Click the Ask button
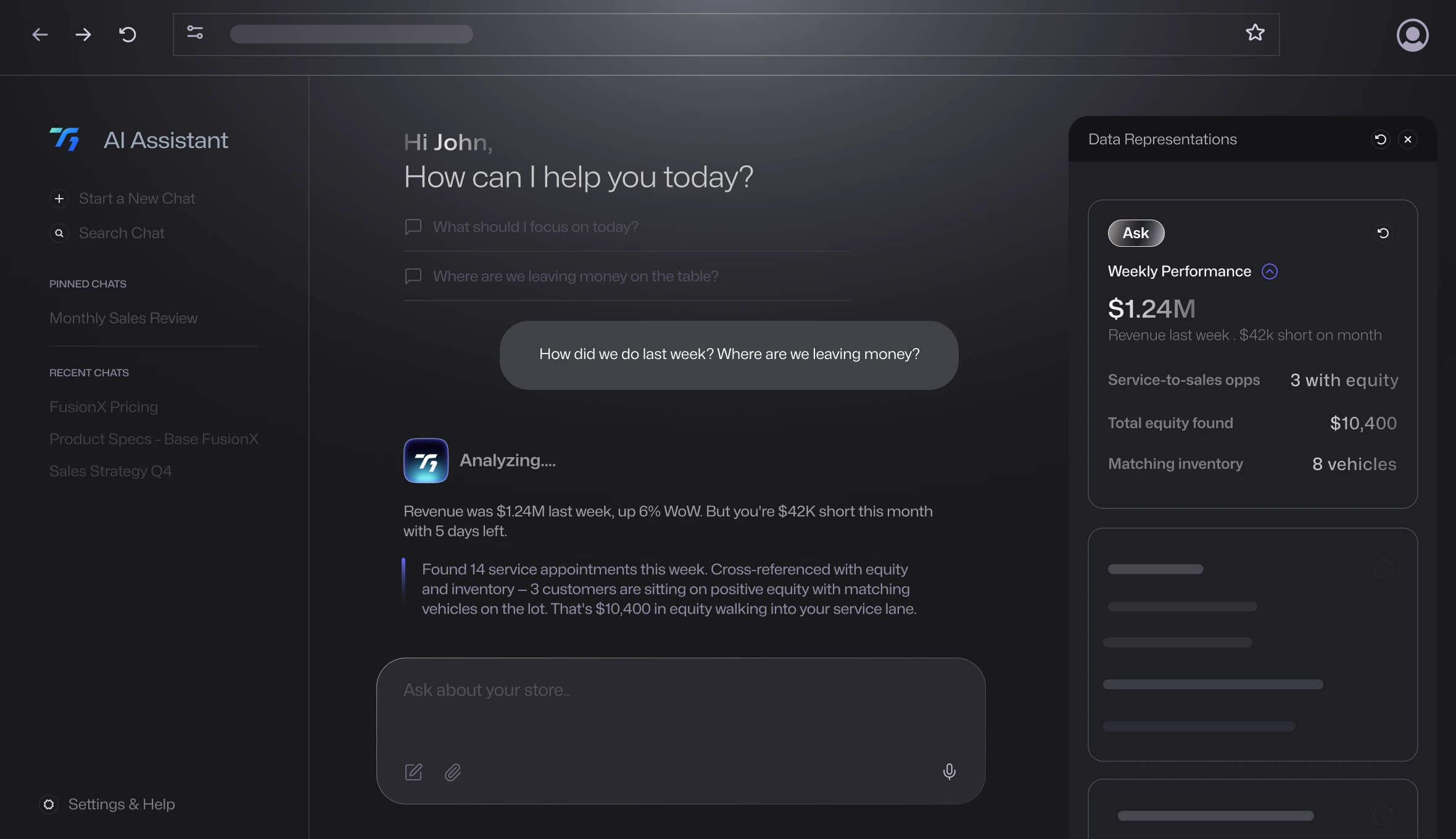The width and height of the screenshot is (1456, 839). tap(1136, 233)
